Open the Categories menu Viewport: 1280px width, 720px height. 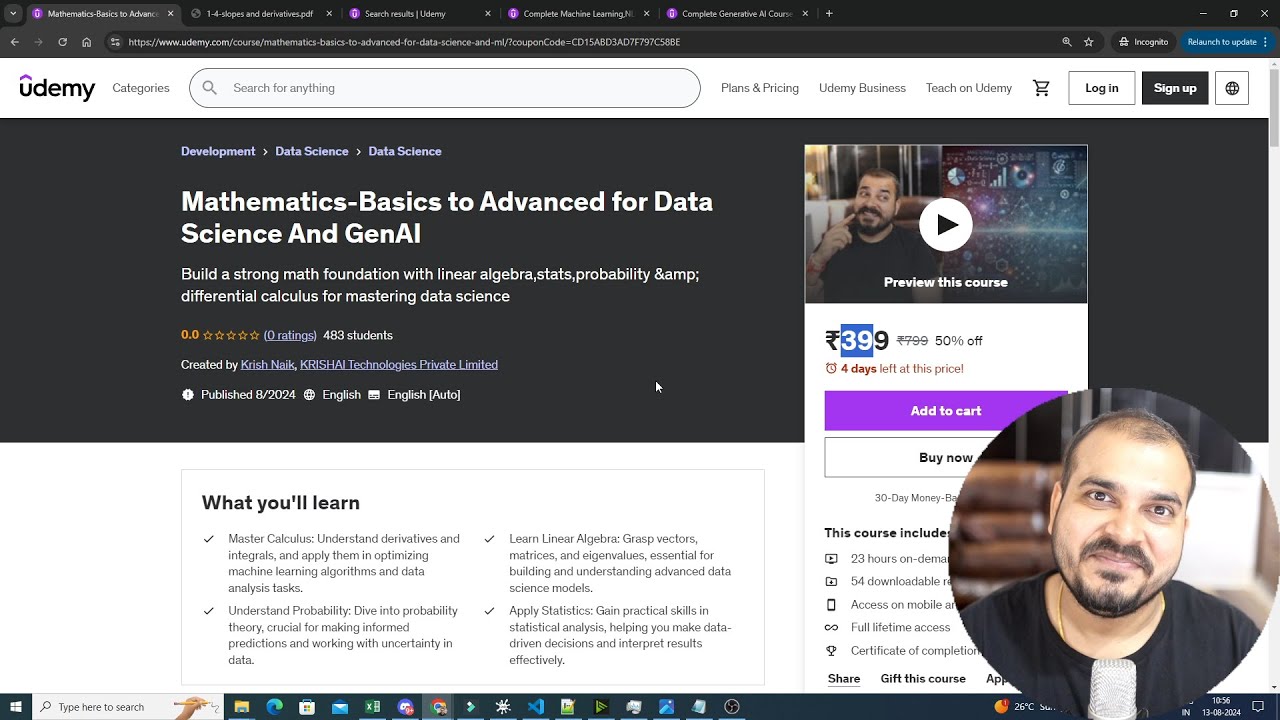pos(141,88)
